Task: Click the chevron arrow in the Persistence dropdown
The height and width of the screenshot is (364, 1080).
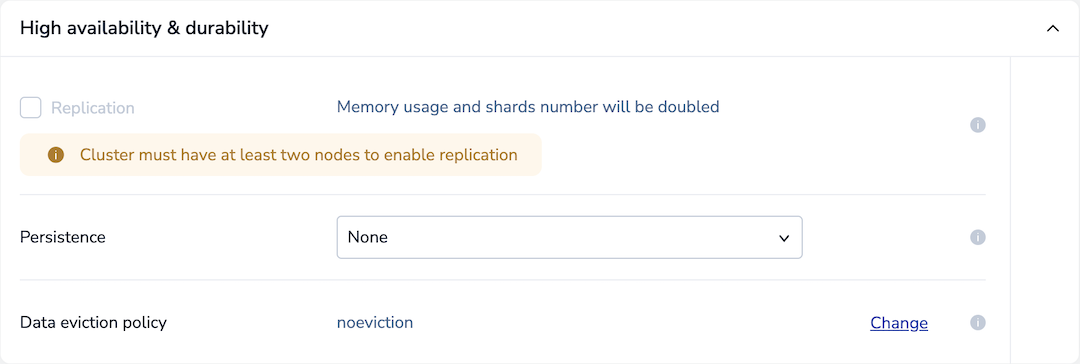Action: point(783,238)
